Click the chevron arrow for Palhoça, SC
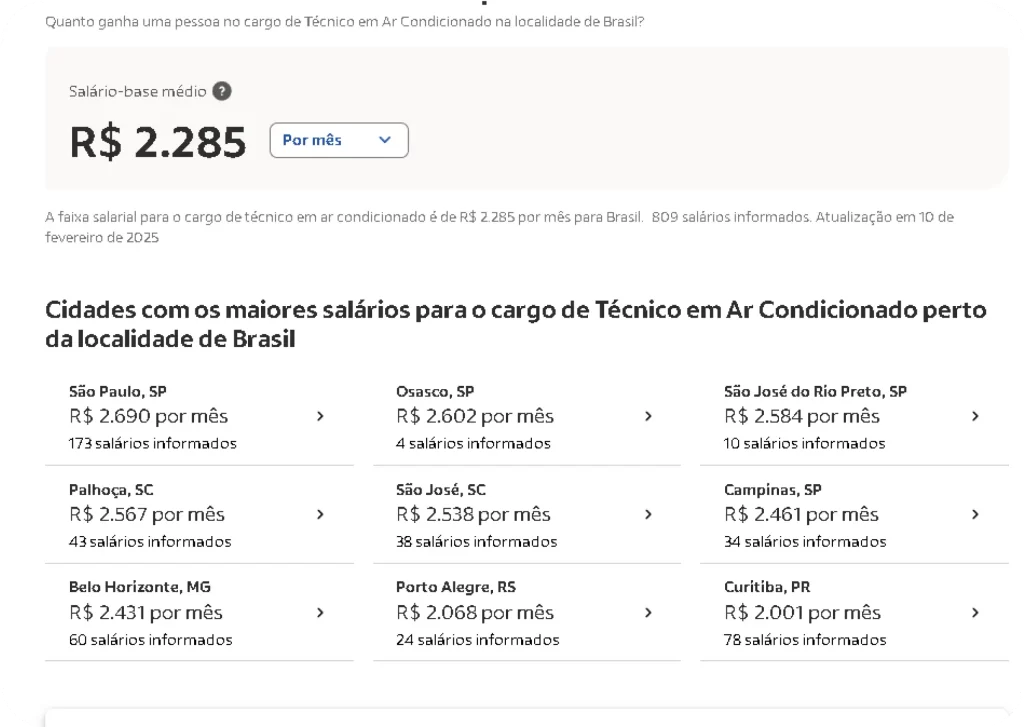Screen dimensions: 1024x727 (x=320, y=514)
